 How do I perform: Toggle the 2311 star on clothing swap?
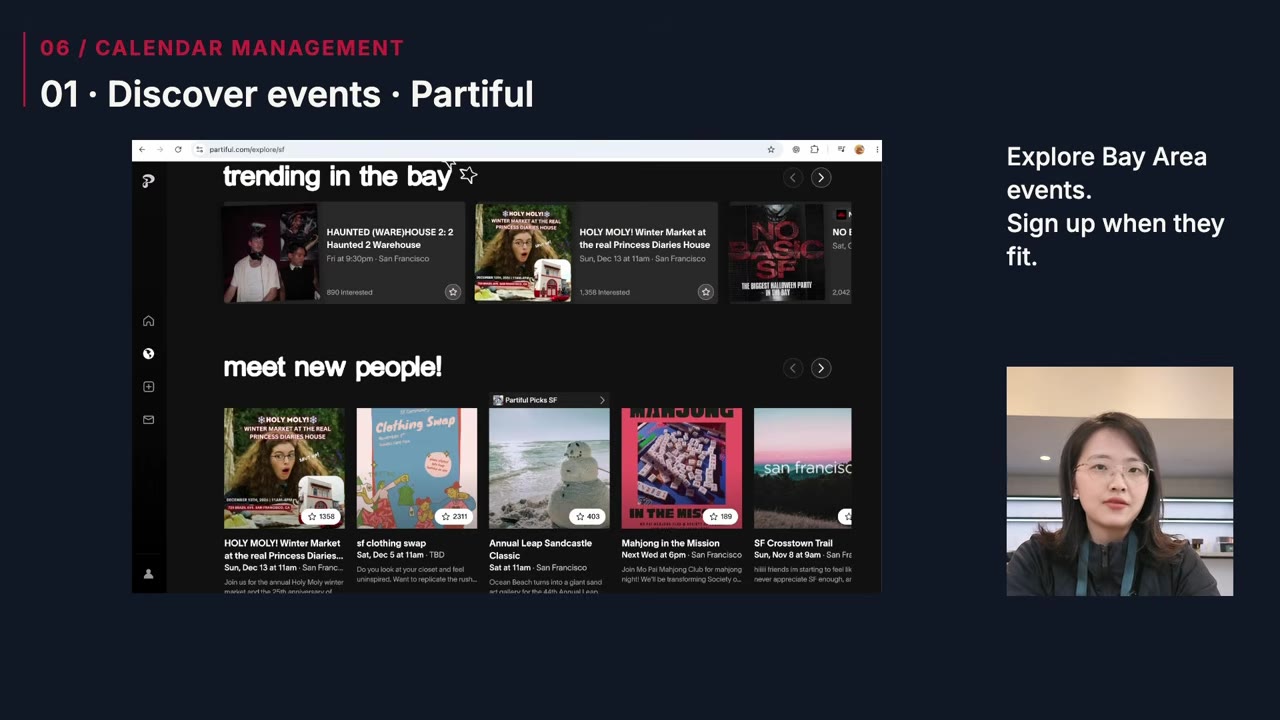[455, 517]
